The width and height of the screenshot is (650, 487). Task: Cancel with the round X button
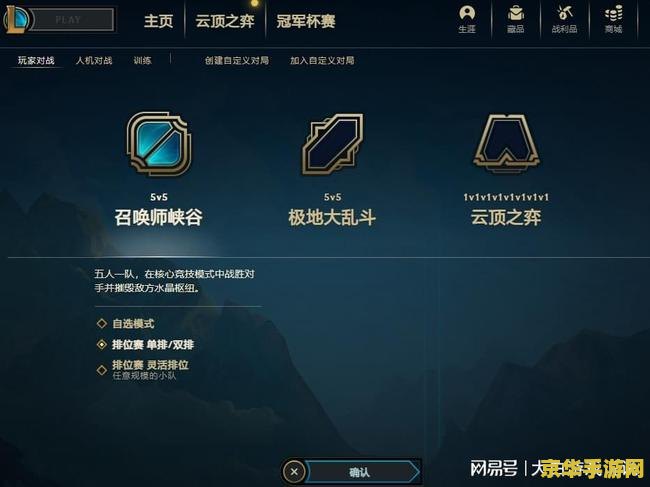tap(294, 472)
